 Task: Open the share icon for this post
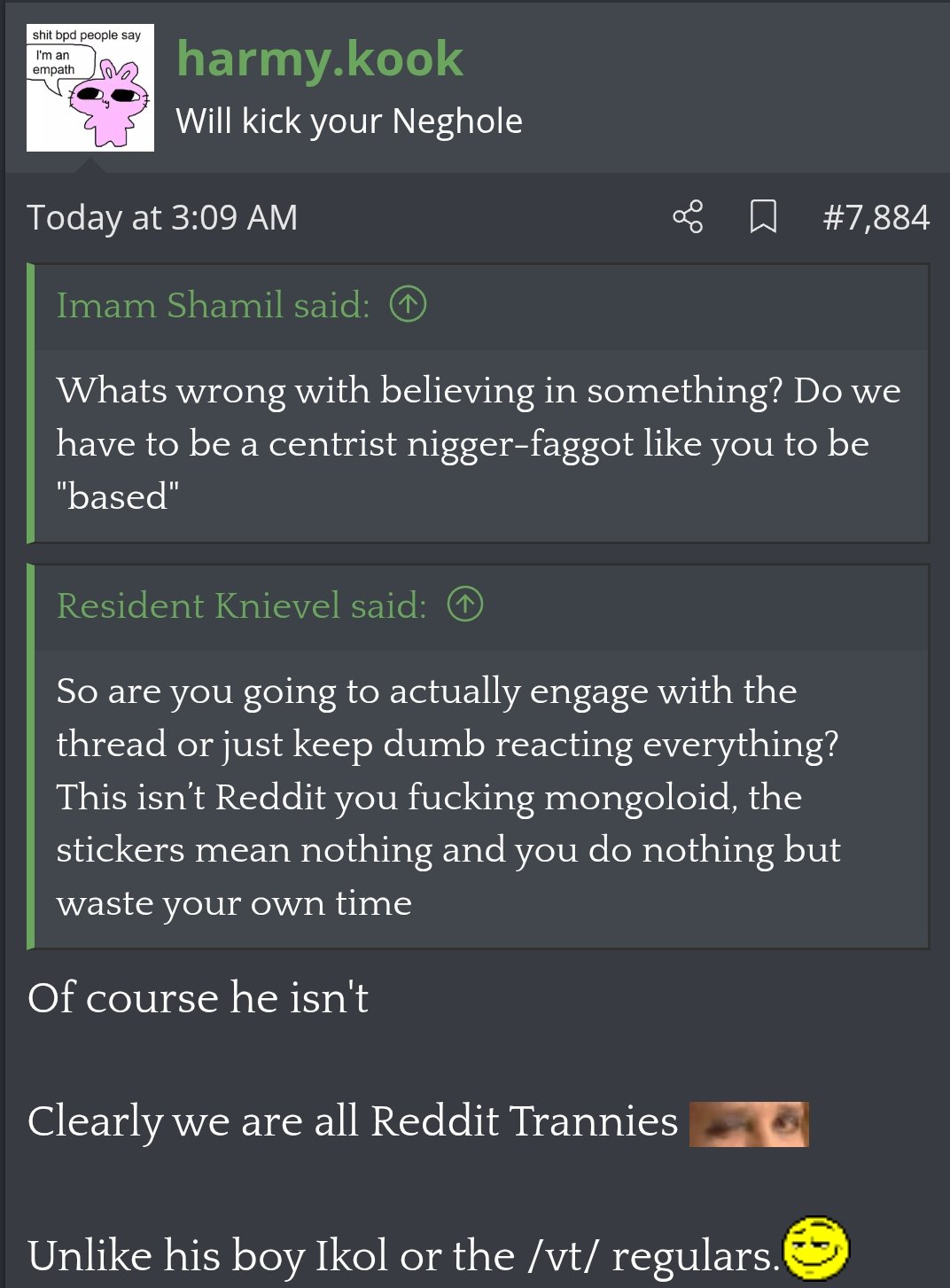click(688, 217)
